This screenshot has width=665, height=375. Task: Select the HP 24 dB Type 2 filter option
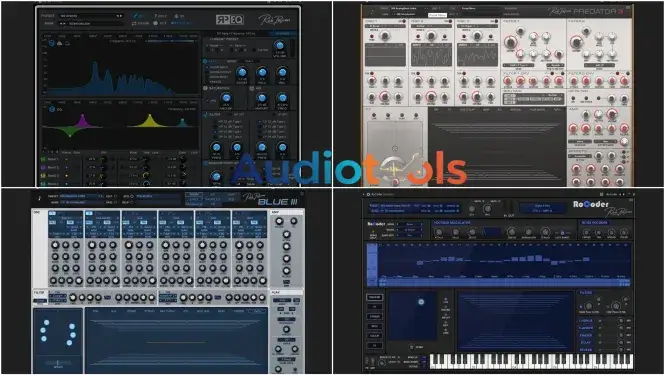click(229, 137)
